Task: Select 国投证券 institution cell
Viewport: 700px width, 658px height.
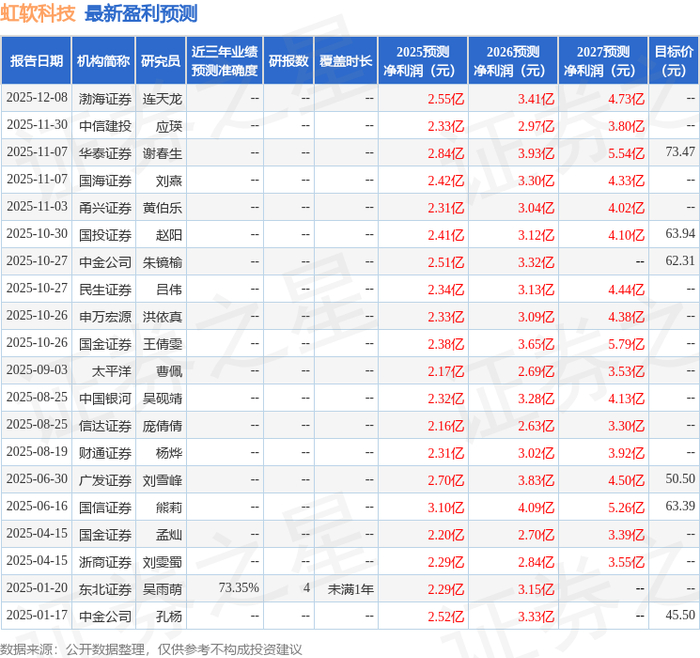Action: click(x=105, y=235)
